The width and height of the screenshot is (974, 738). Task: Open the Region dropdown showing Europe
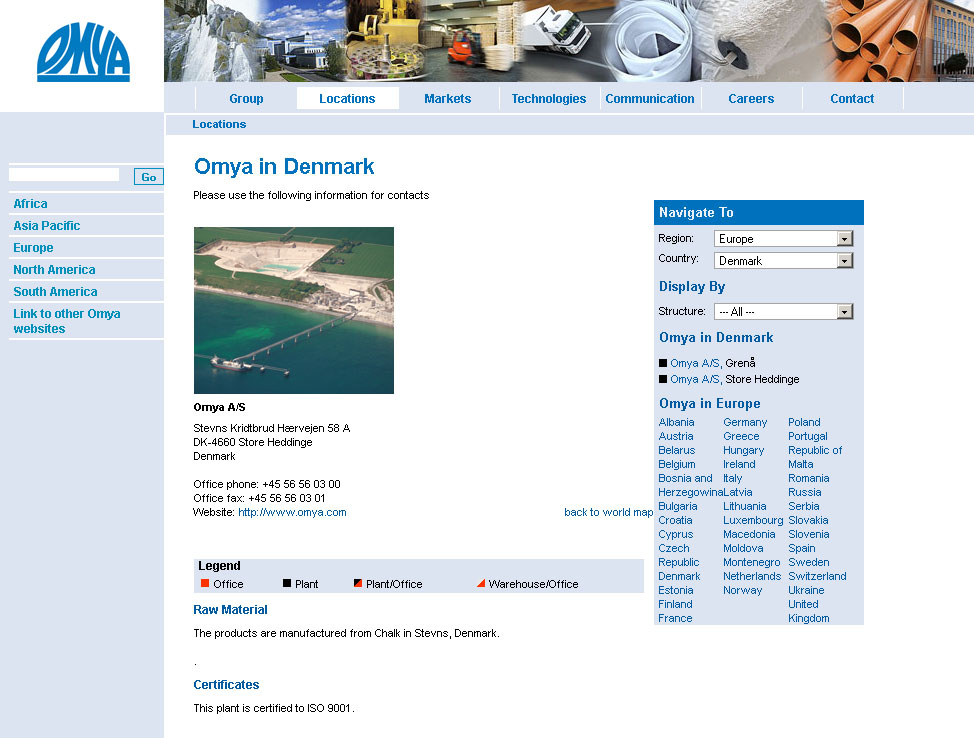click(783, 239)
